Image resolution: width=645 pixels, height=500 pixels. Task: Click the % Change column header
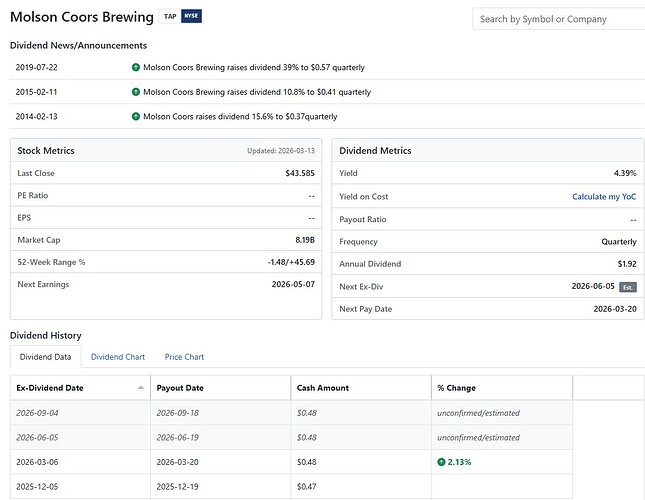click(457, 388)
